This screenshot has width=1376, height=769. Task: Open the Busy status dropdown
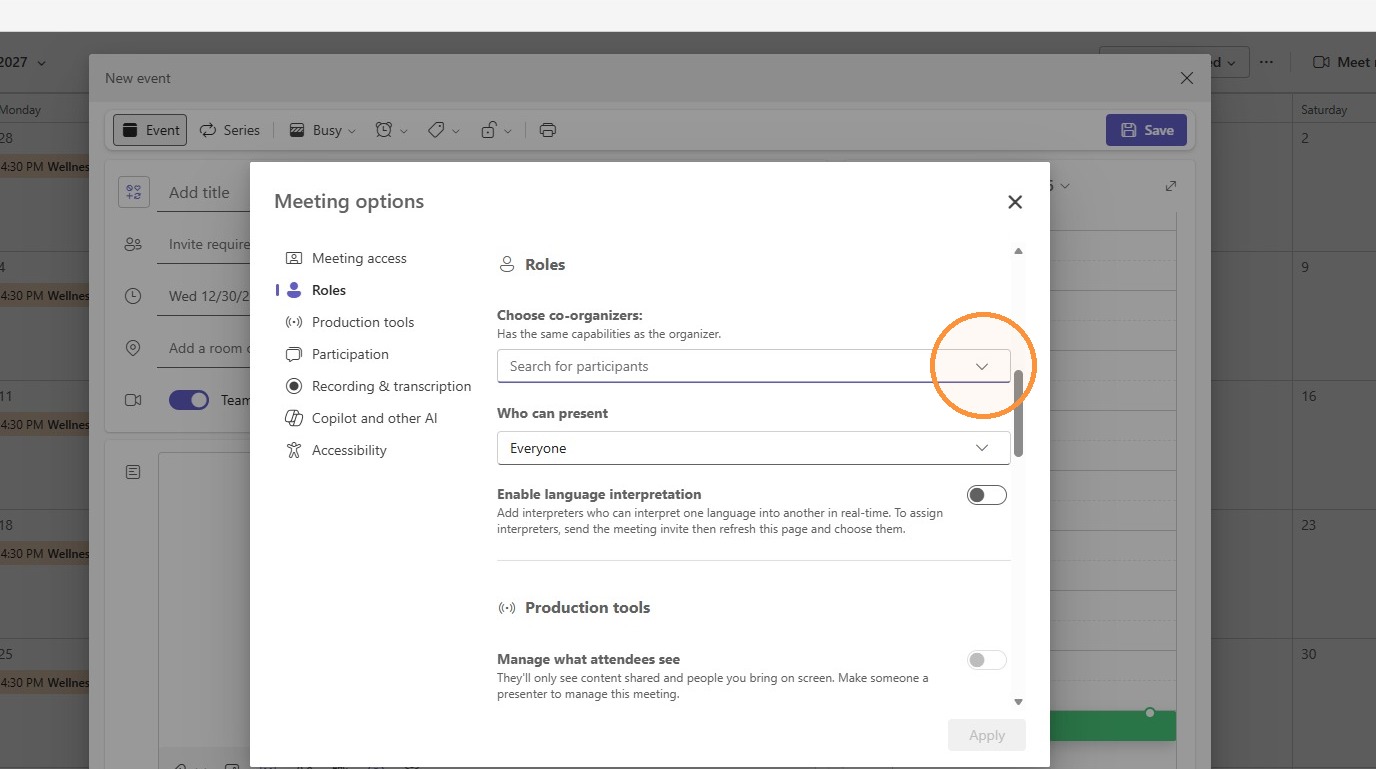pos(322,130)
